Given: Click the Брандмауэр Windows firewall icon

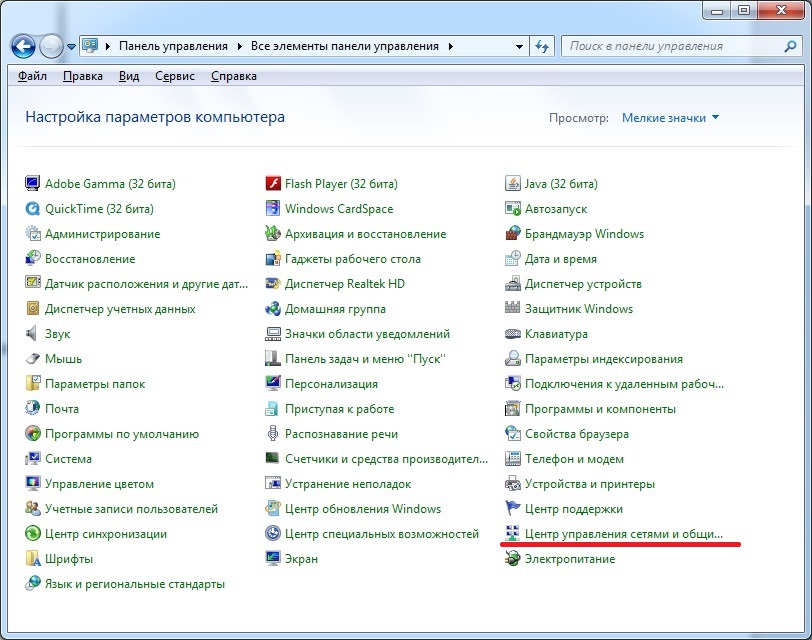Looking at the screenshot, I should [512, 234].
